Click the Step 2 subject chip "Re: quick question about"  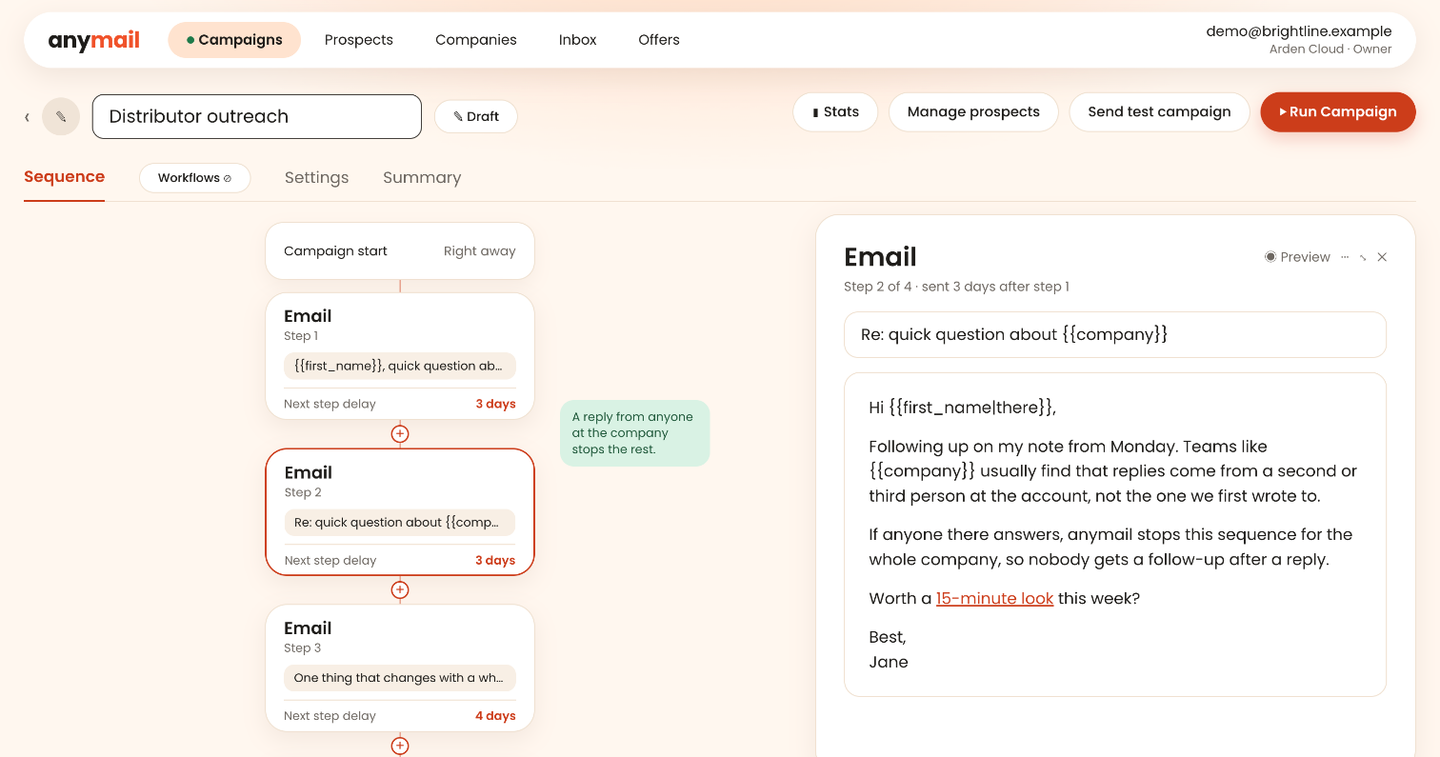click(x=400, y=522)
